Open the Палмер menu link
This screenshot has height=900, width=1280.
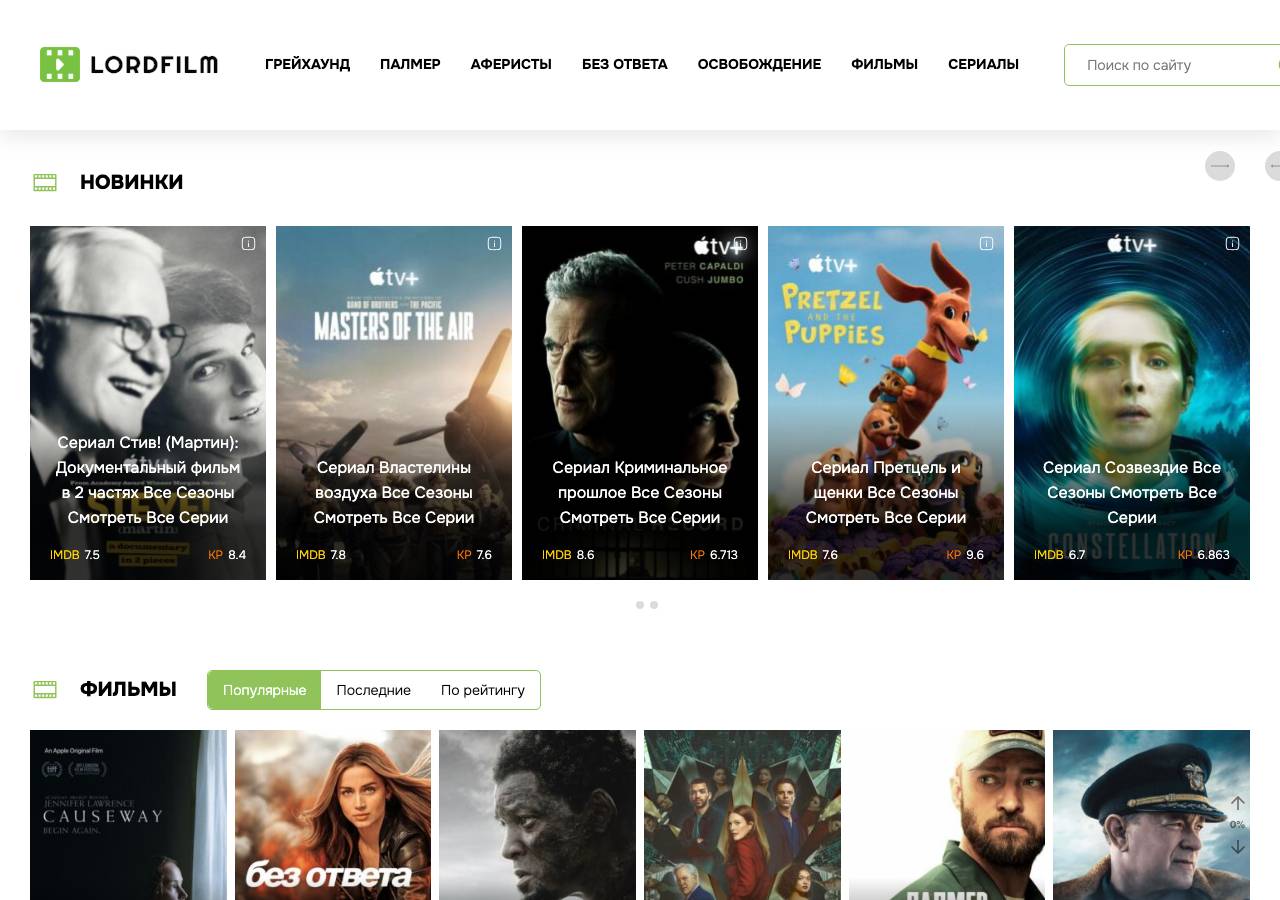point(410,64)
